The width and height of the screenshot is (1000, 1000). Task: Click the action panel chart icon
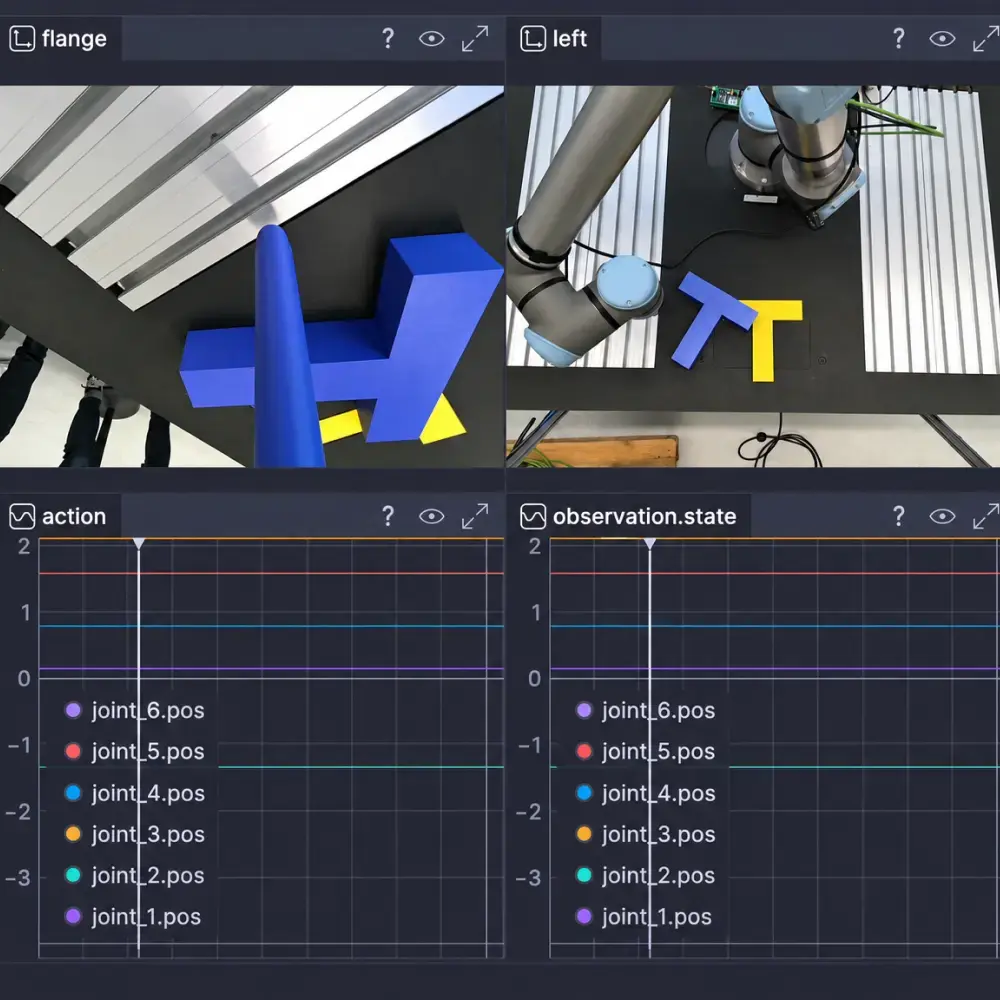(22, 517)
